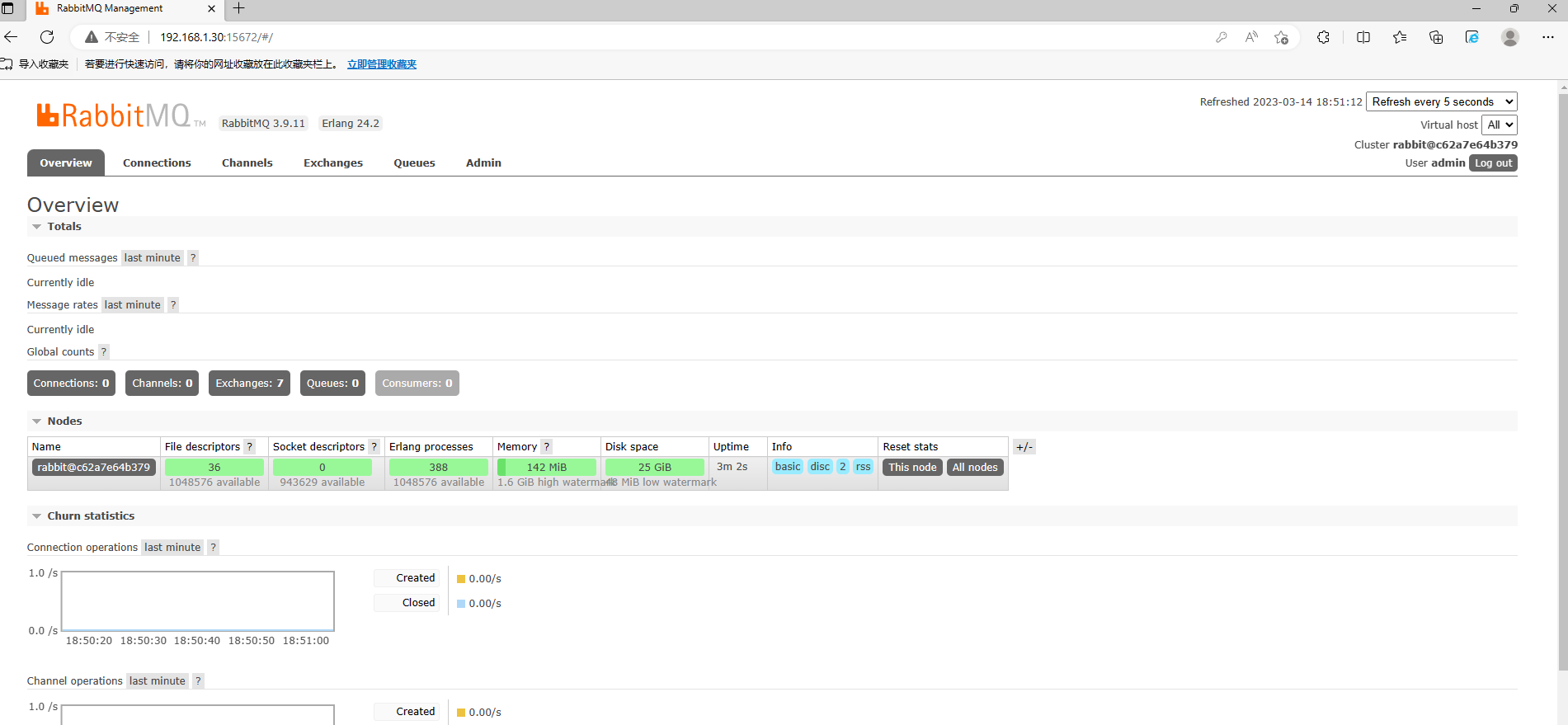Screen dimensions: 1568x725
Task: Click the Exchanges: 7 count button
Action: (249, 384)
